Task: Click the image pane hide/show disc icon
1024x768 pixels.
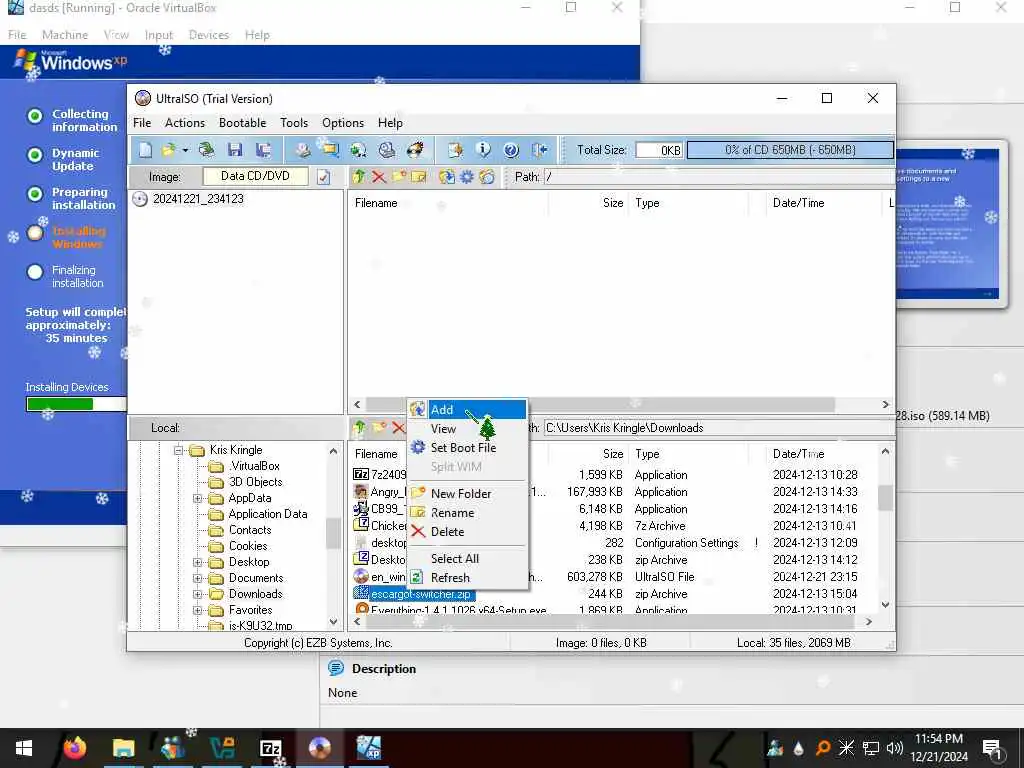Action: tap(487, 176)
